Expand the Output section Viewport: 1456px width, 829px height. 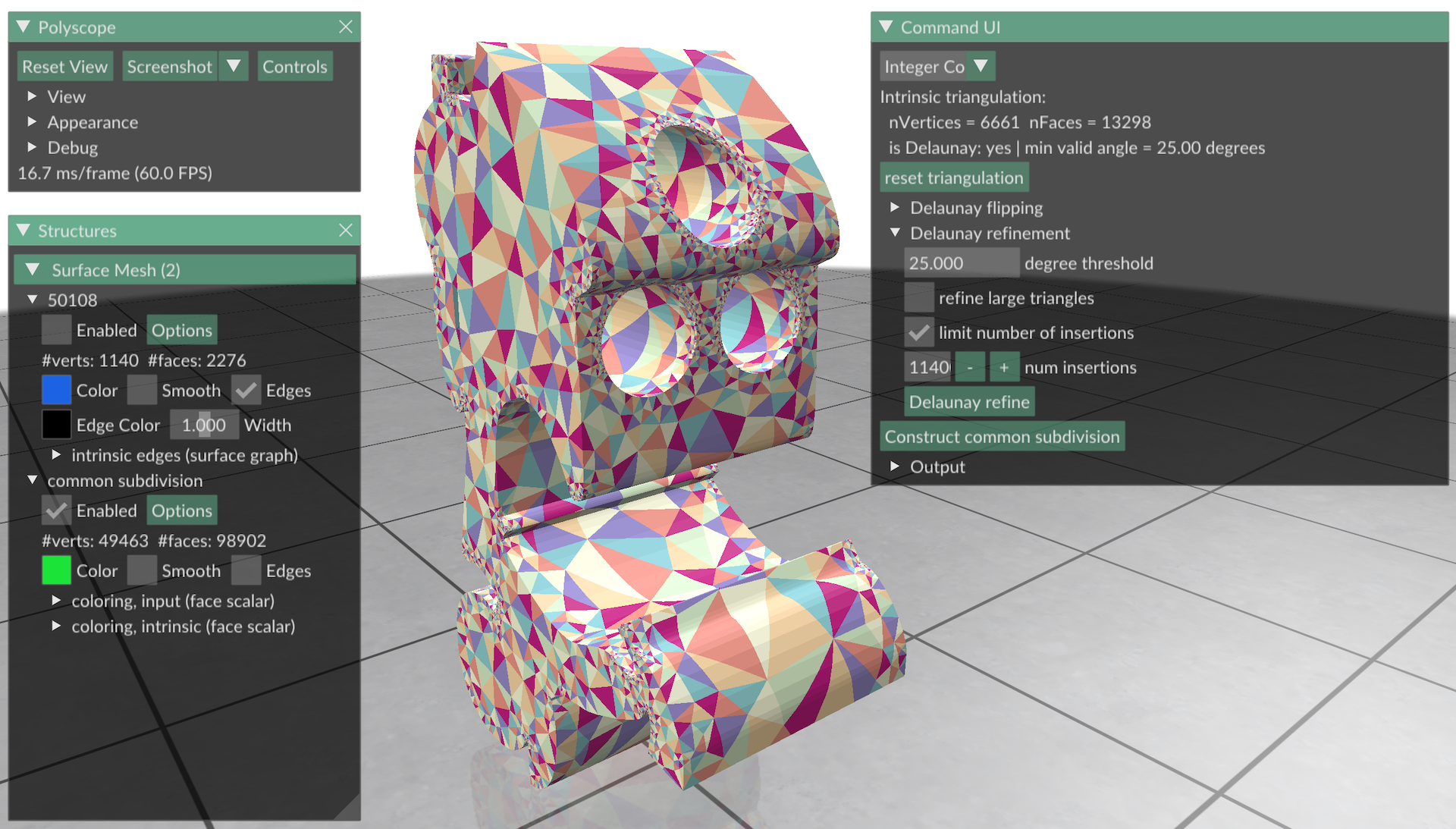[896, 466]
